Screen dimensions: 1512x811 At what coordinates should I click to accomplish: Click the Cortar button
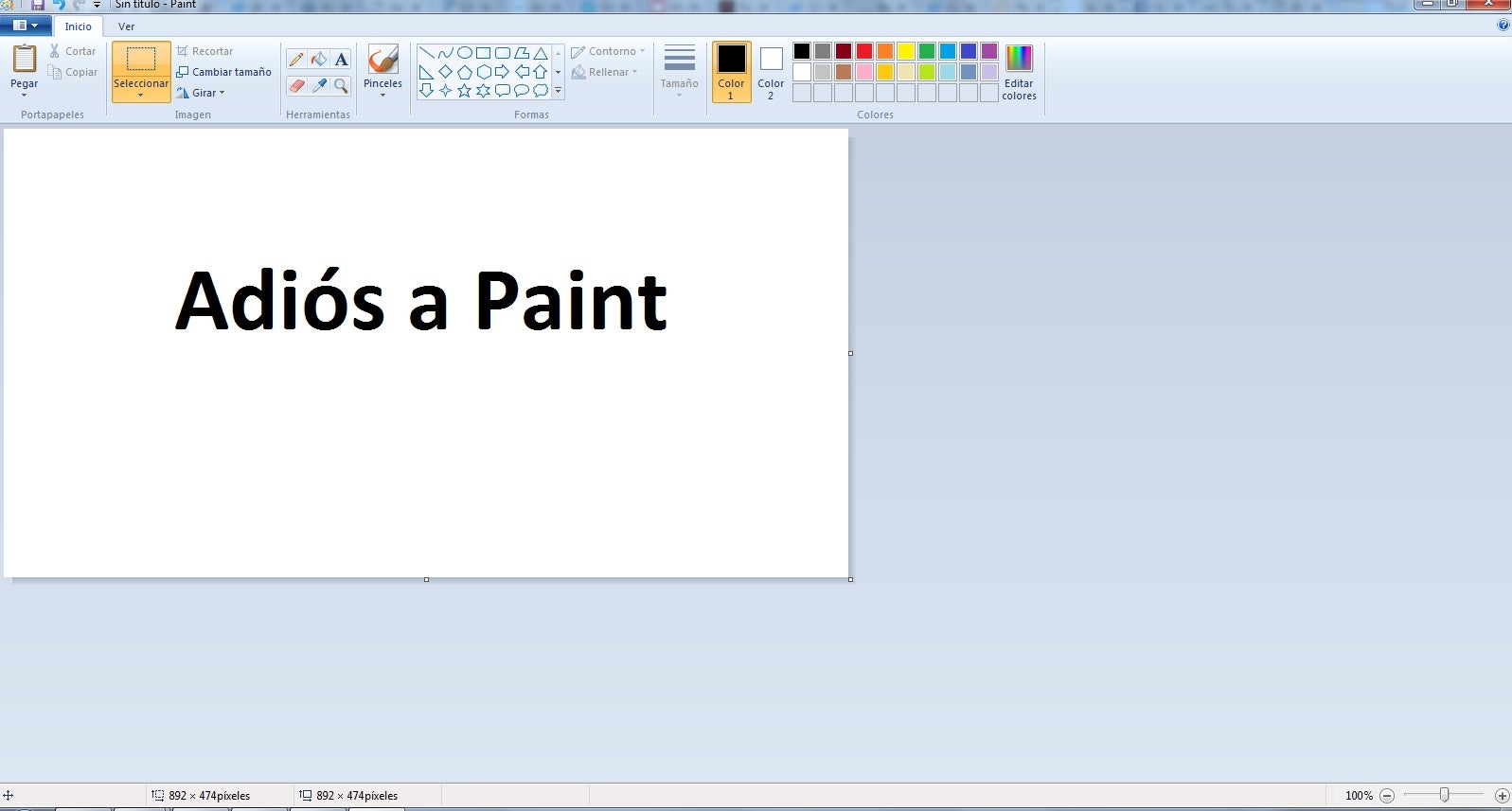pos(73,51)
